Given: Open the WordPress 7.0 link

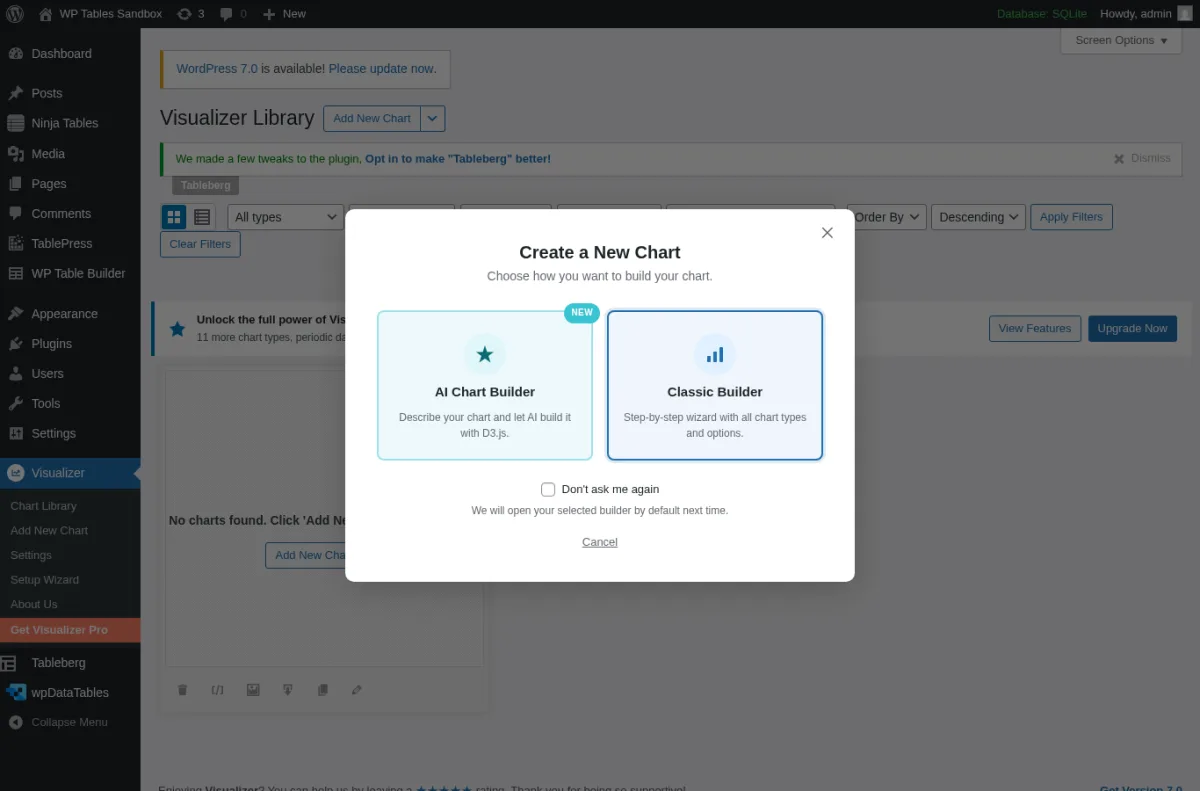Looking at the screenshot, I should tap(217, 69).
